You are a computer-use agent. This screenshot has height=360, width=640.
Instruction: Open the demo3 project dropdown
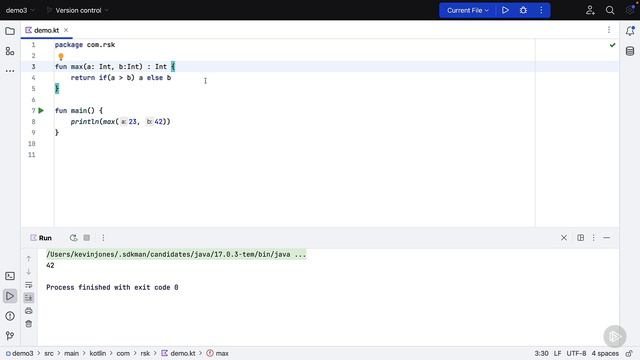[20, 10]
